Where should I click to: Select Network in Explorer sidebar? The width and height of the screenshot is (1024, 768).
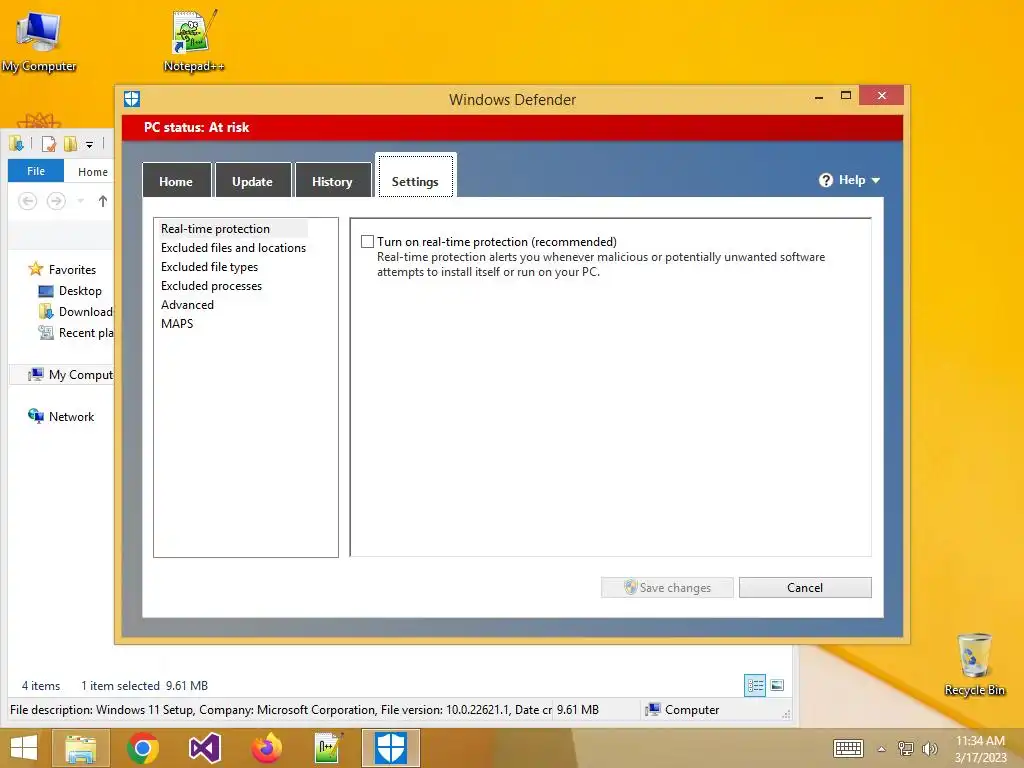[61, 416]
